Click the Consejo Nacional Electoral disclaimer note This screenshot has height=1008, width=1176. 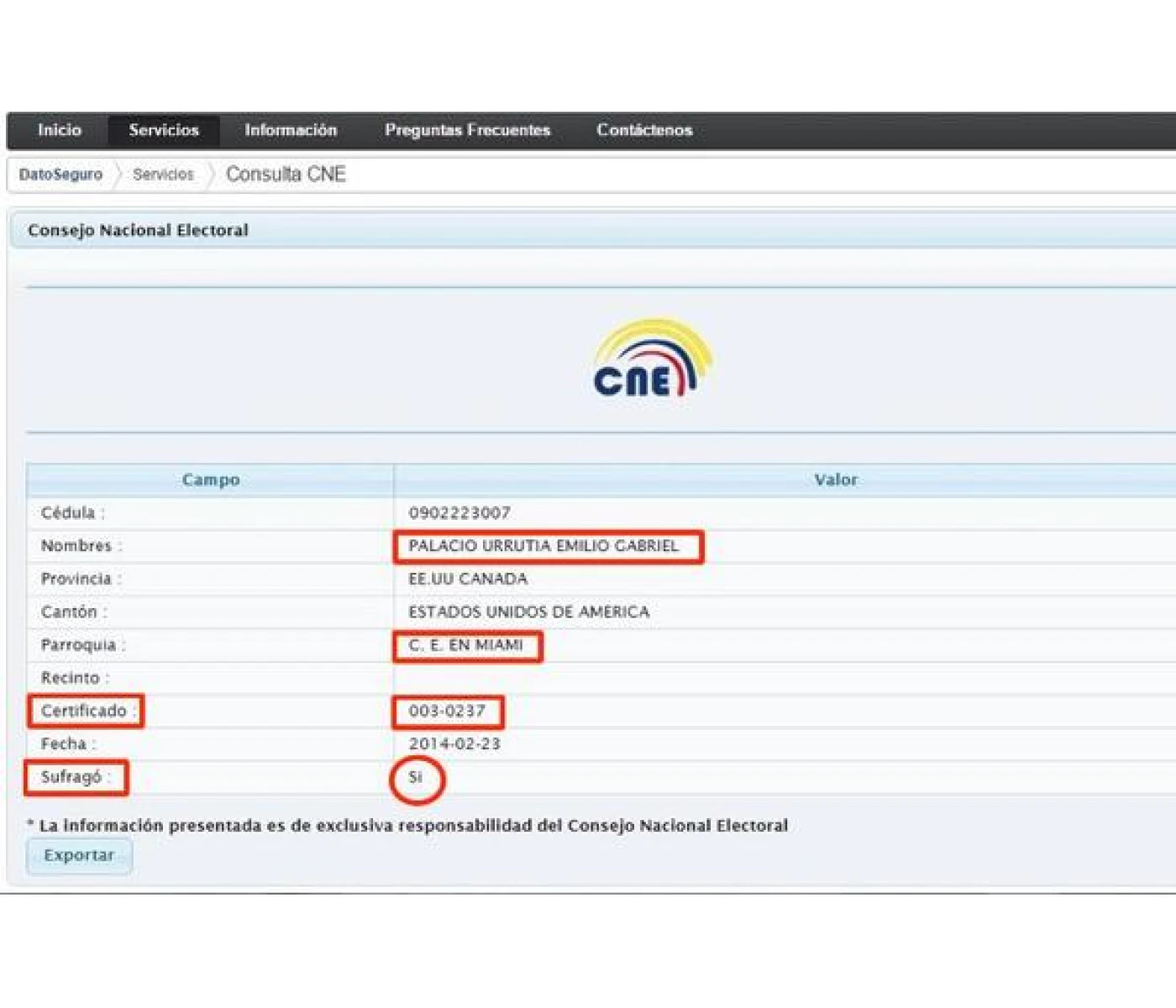tap(407, 826)
